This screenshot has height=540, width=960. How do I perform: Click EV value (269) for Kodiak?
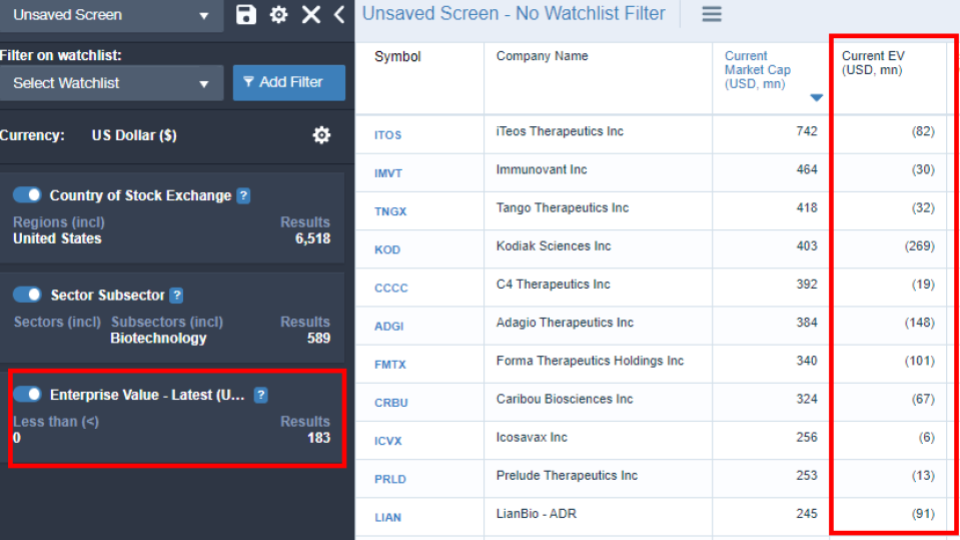click(x=920, y=246)
